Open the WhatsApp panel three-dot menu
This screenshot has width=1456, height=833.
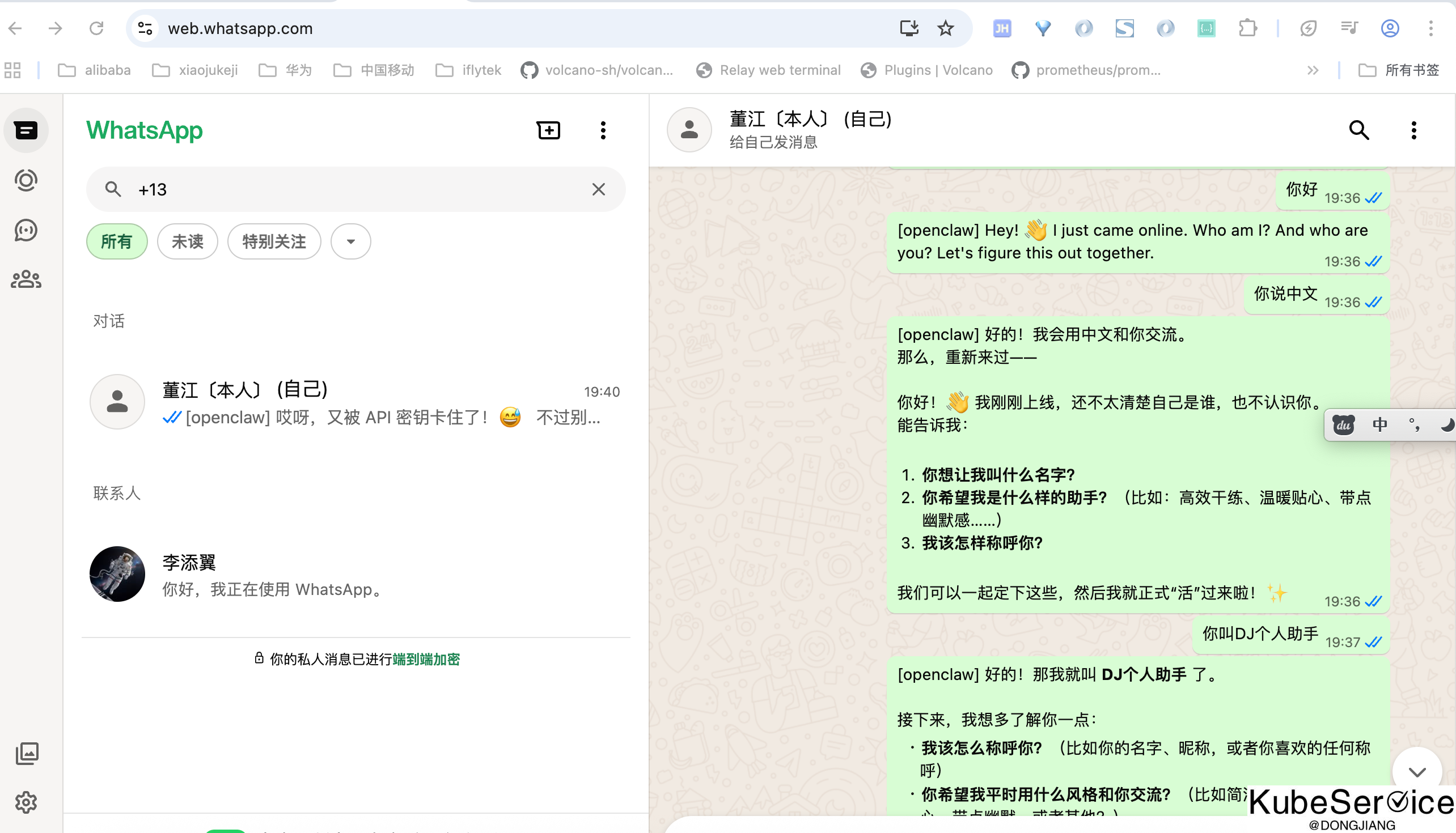[x=603, y=130]
